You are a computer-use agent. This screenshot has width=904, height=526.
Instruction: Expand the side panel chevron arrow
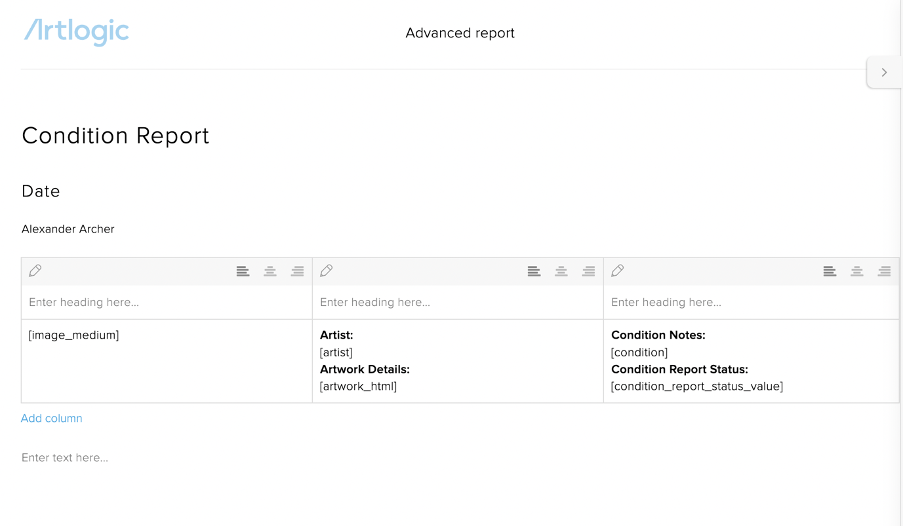pyautogui.click(x=884, y=73)
